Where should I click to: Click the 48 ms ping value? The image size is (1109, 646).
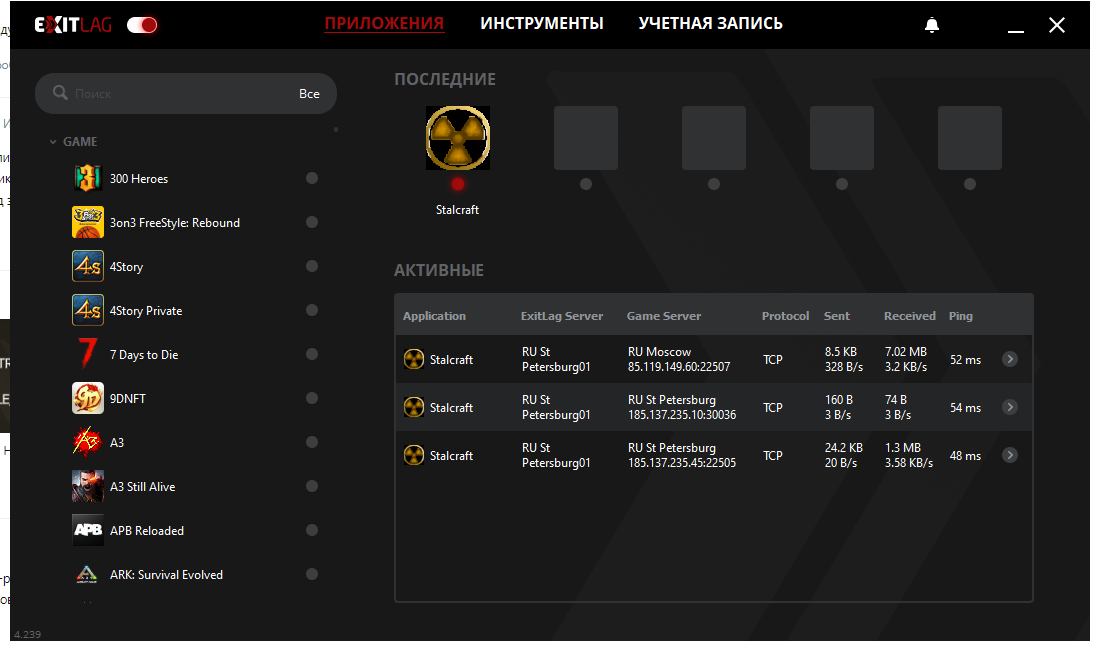click(x=965, y=456)
